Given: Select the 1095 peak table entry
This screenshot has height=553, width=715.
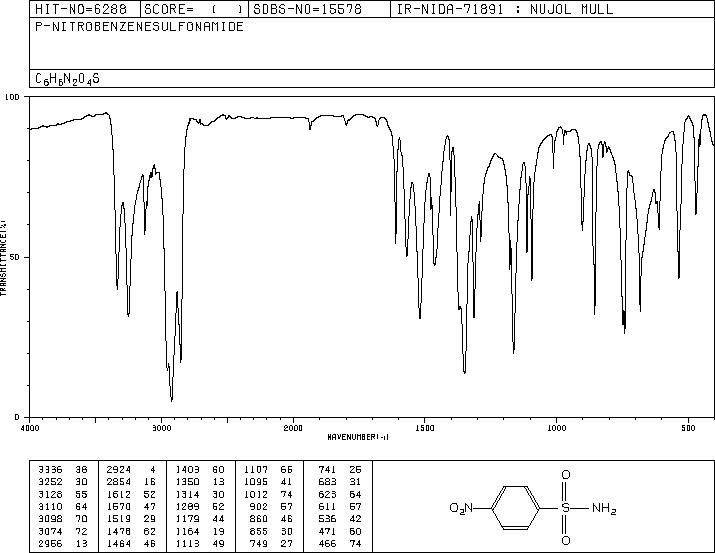Looking at the screenshot, I should pyautogui.click(x=268, y=482).
